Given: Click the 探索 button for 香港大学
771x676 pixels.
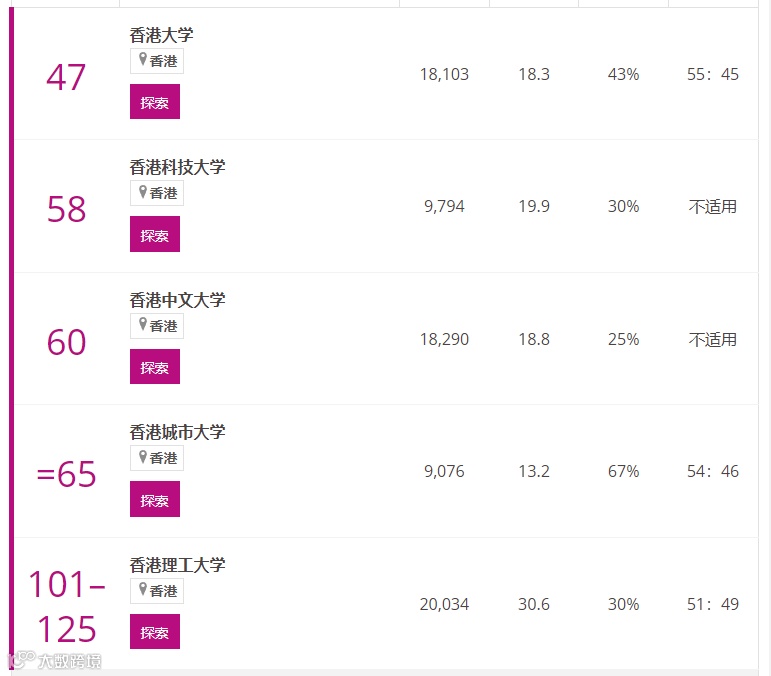Looking at the screenshot, I should [155, 102].
